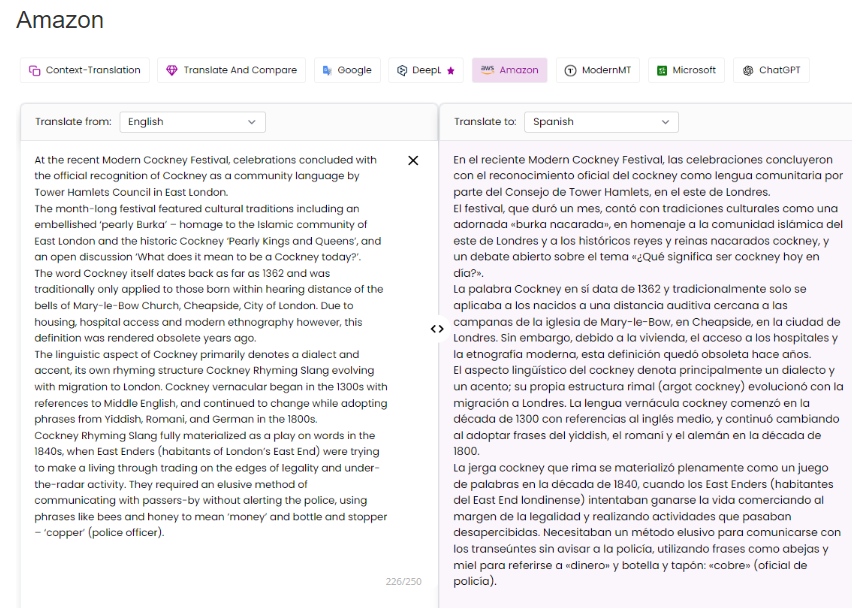Open the Translate from language dropdown
Viewport: 852px width, 608px height.
tap(192, 121)
